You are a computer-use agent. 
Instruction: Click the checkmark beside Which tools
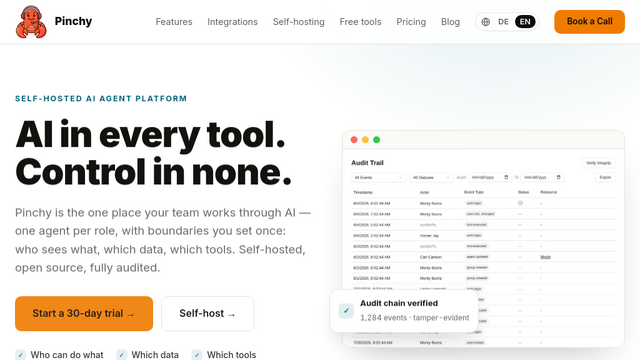tap(197, 355)
